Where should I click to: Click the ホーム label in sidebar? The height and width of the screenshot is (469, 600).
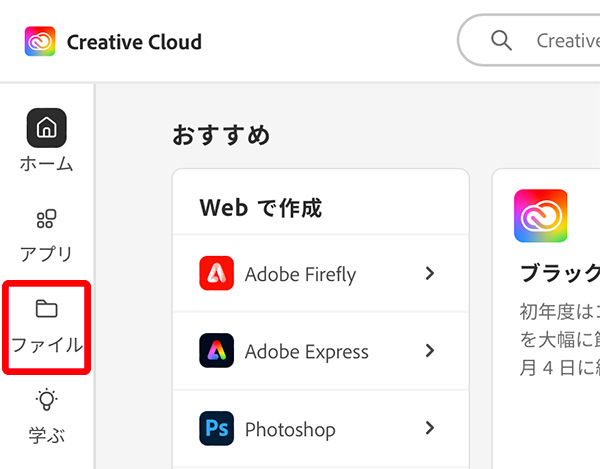47,164
